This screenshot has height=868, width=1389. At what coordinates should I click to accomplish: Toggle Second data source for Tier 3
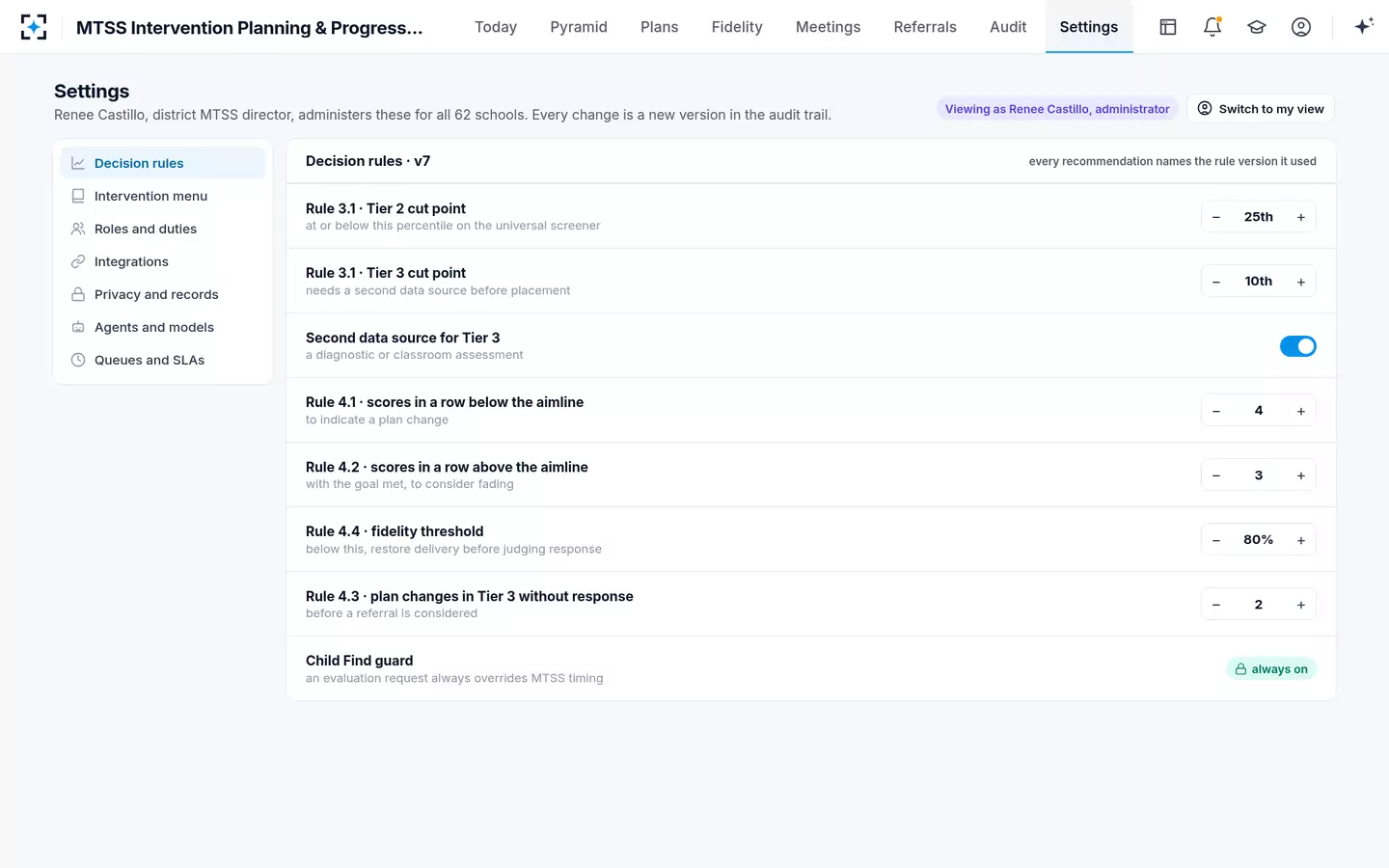click(1297, 346)
